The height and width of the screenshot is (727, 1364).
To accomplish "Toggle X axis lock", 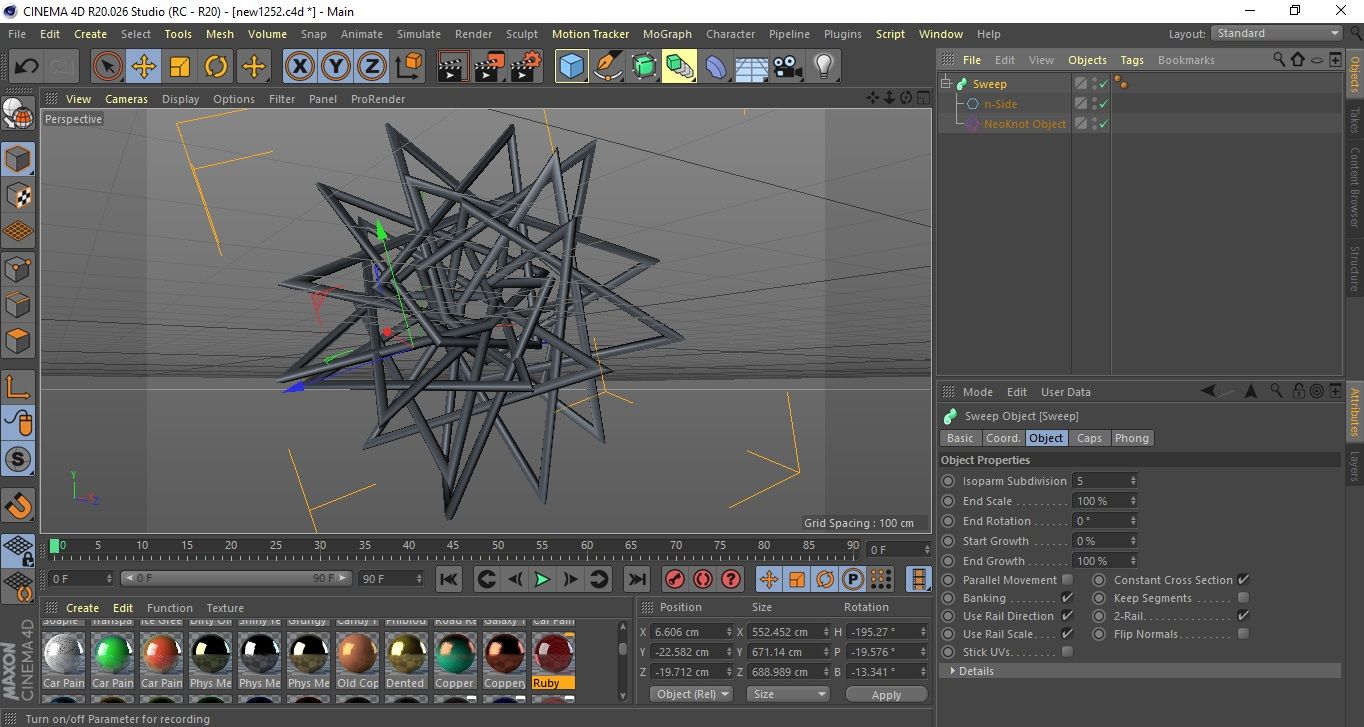I will (x=299, y=67).
